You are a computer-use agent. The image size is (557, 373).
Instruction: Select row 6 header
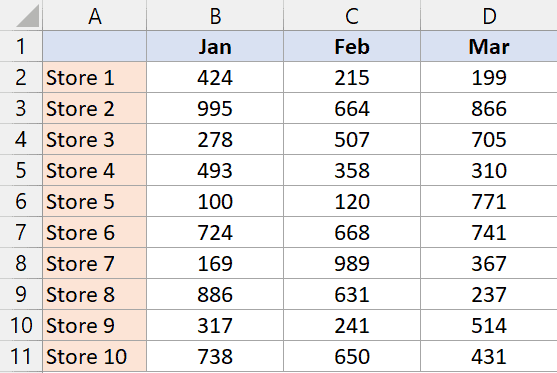coord(21,201)
